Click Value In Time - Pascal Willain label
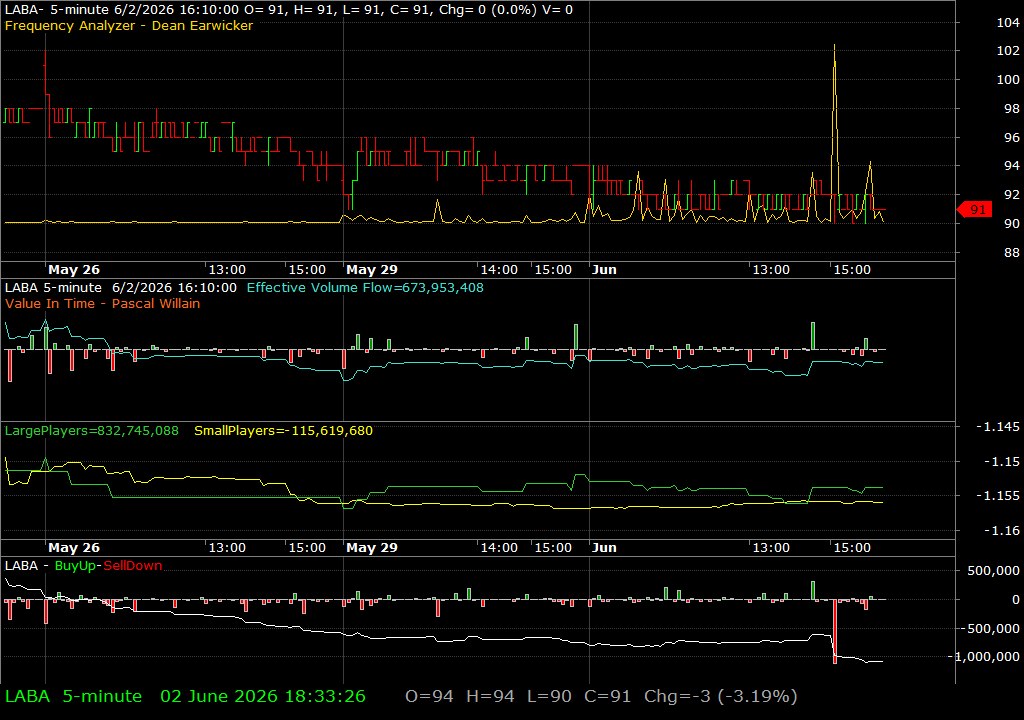 click(103, 304)
